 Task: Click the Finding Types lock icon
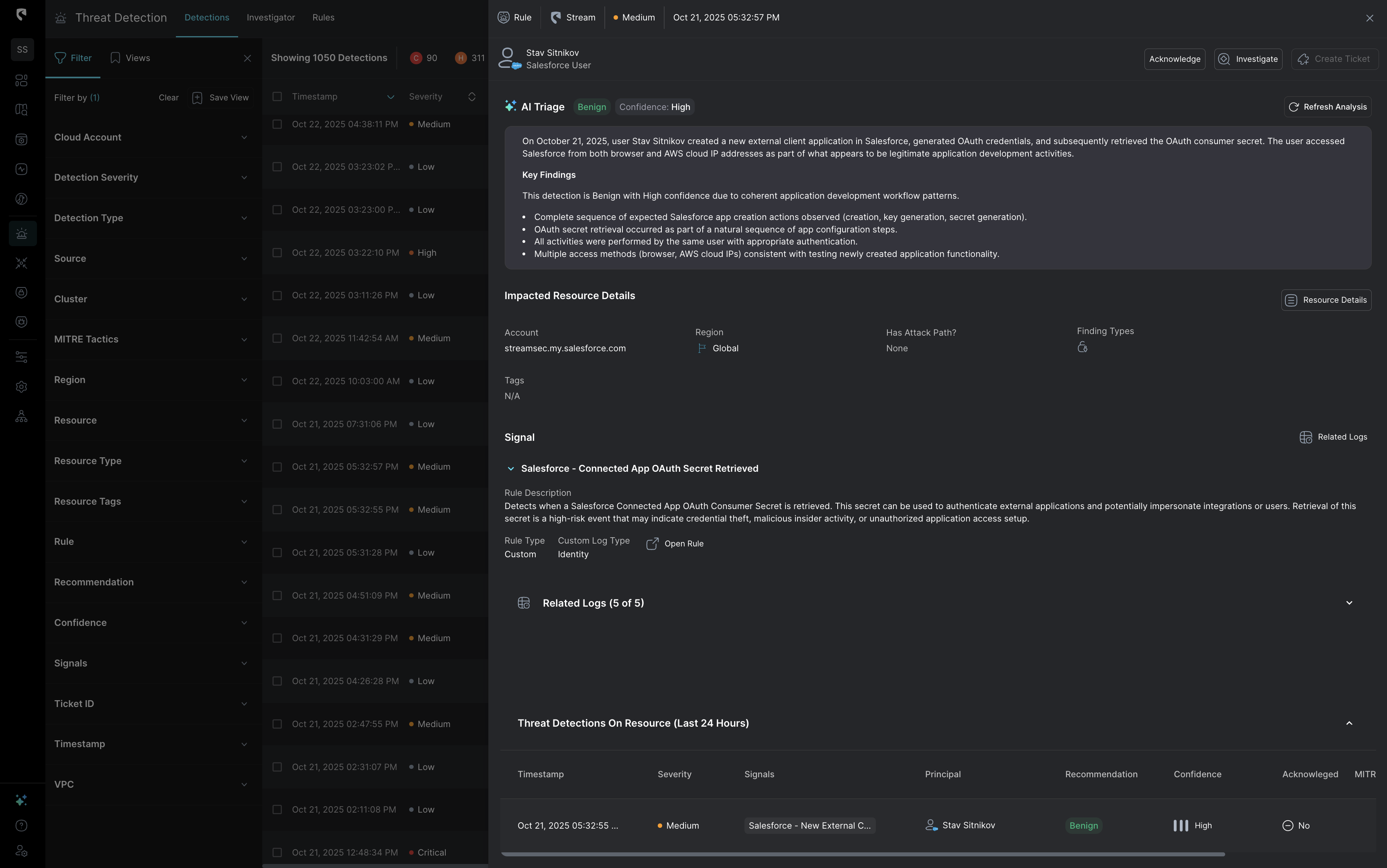coord(1082,347)
